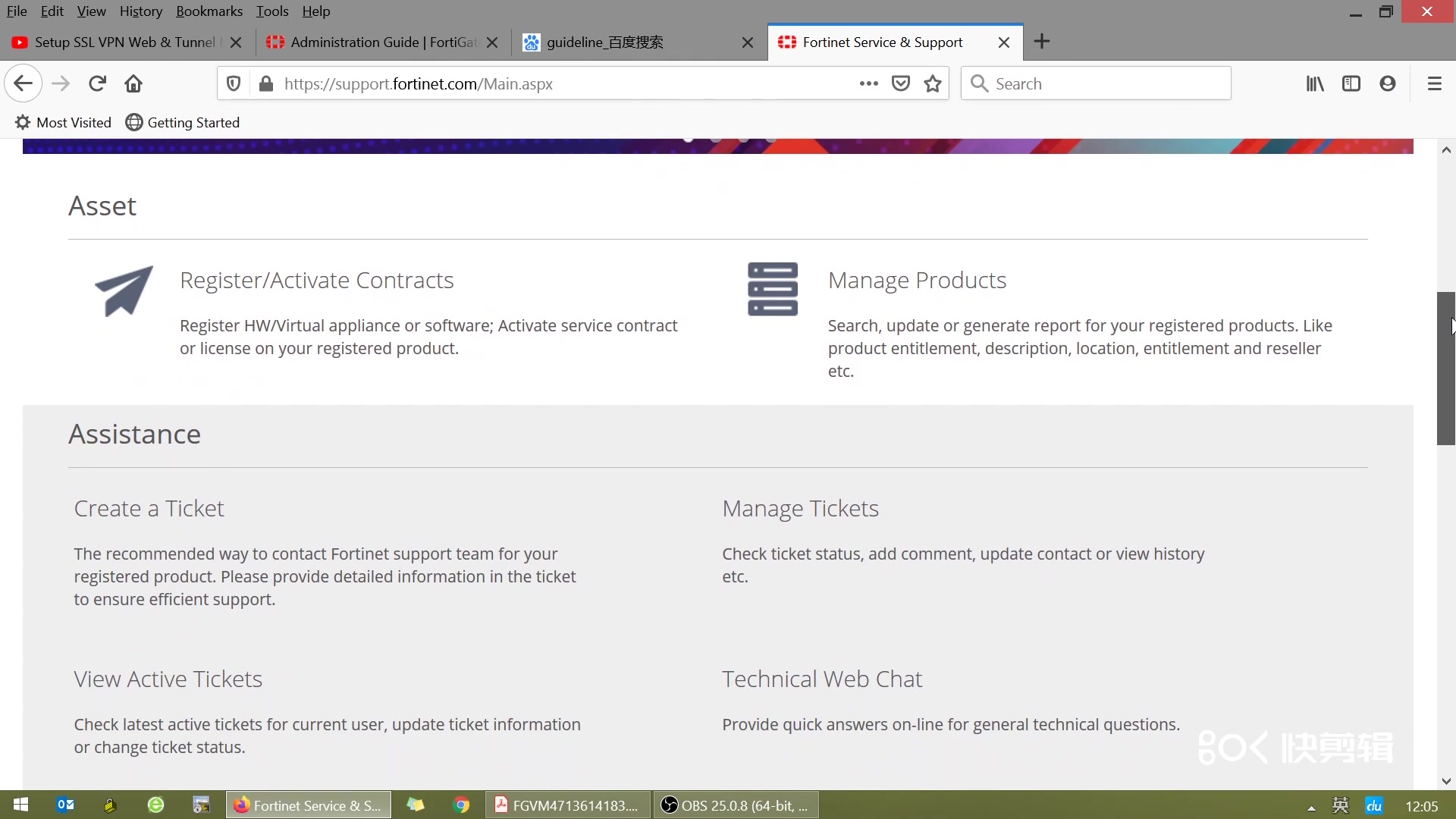Click the address bar URL field
The image size is (1456, 819).
pos(418,83)
